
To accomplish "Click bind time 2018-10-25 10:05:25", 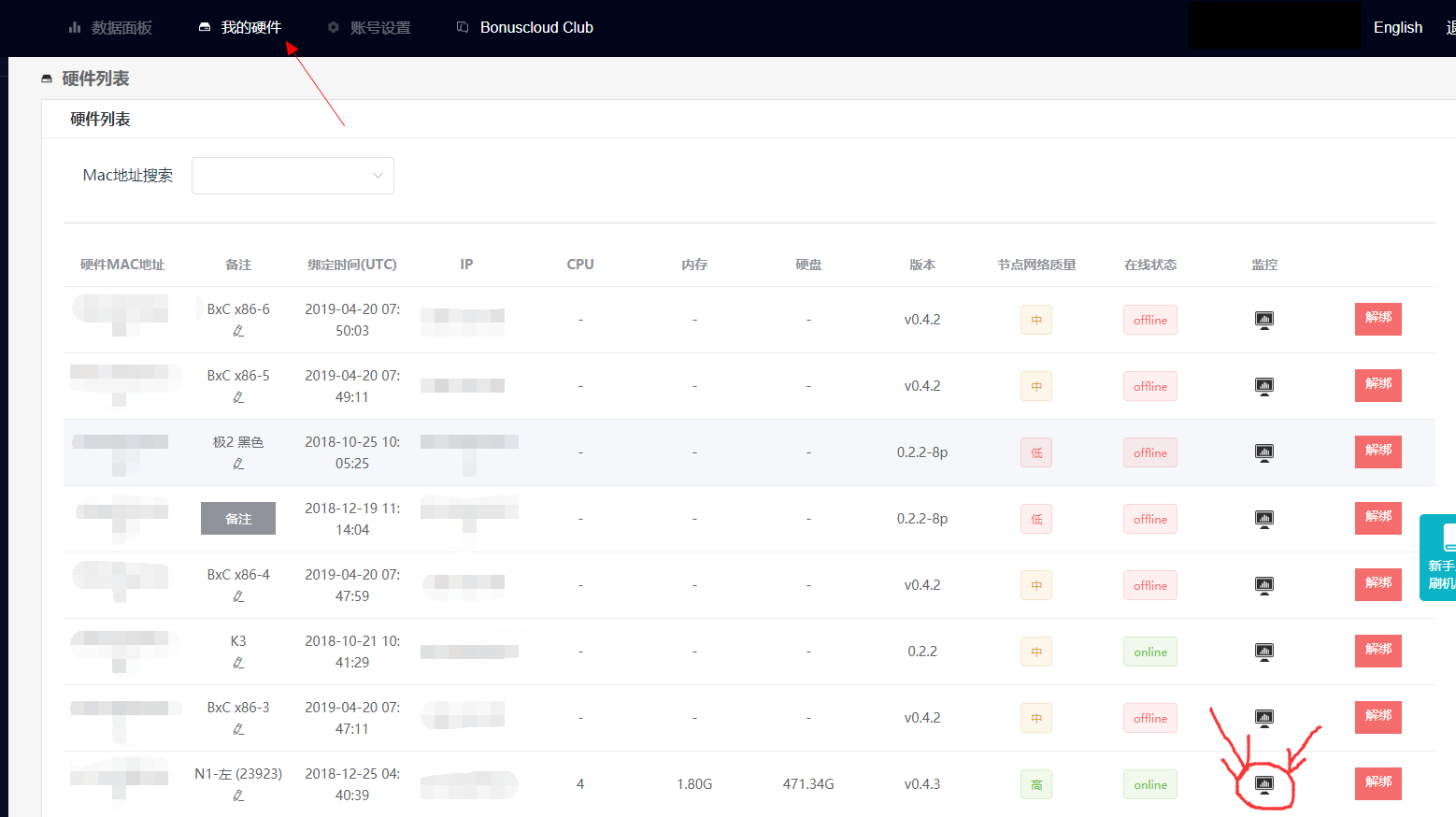I will click(x=352, y=452).
